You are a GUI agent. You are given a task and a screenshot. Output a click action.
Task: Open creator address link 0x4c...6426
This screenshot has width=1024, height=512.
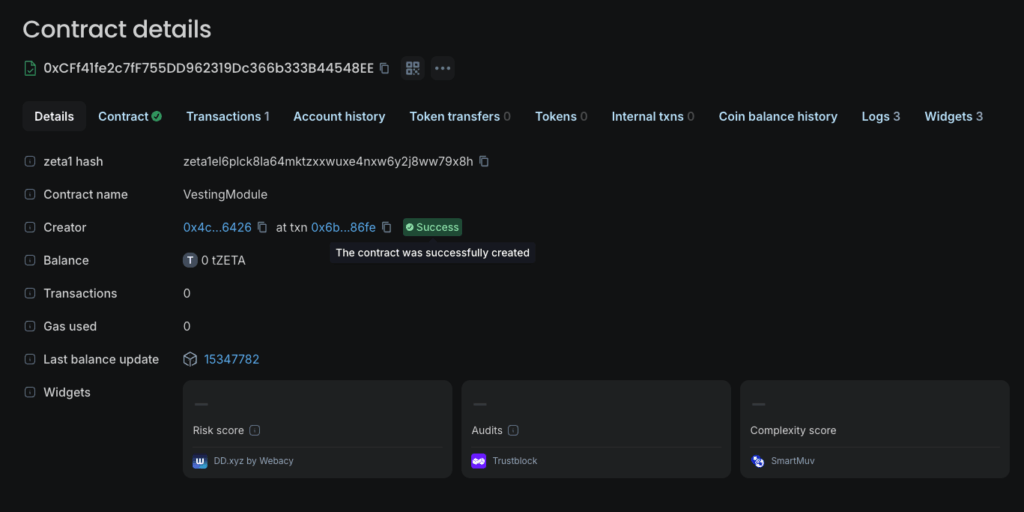click(x=217, y=227)
